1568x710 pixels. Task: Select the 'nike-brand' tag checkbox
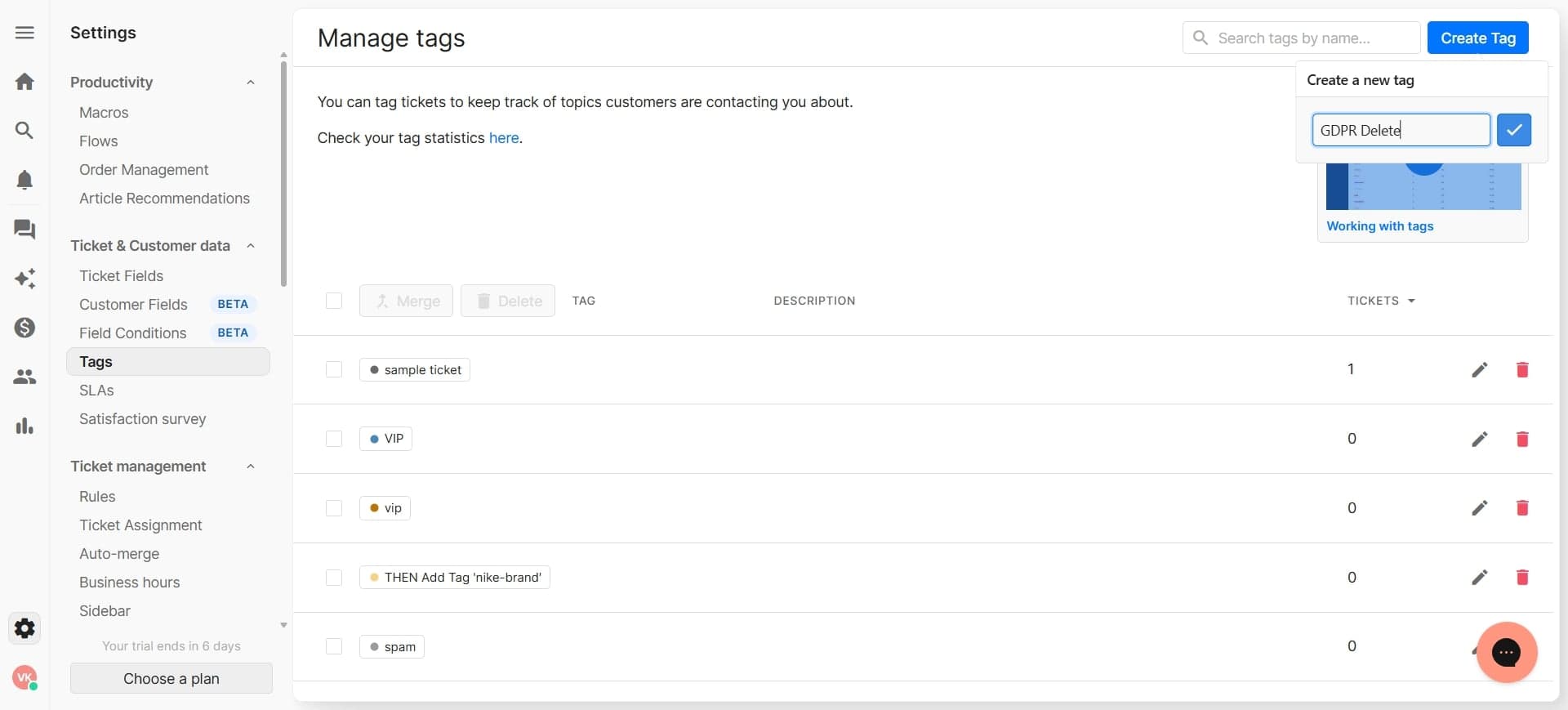(x=334, y=578)
